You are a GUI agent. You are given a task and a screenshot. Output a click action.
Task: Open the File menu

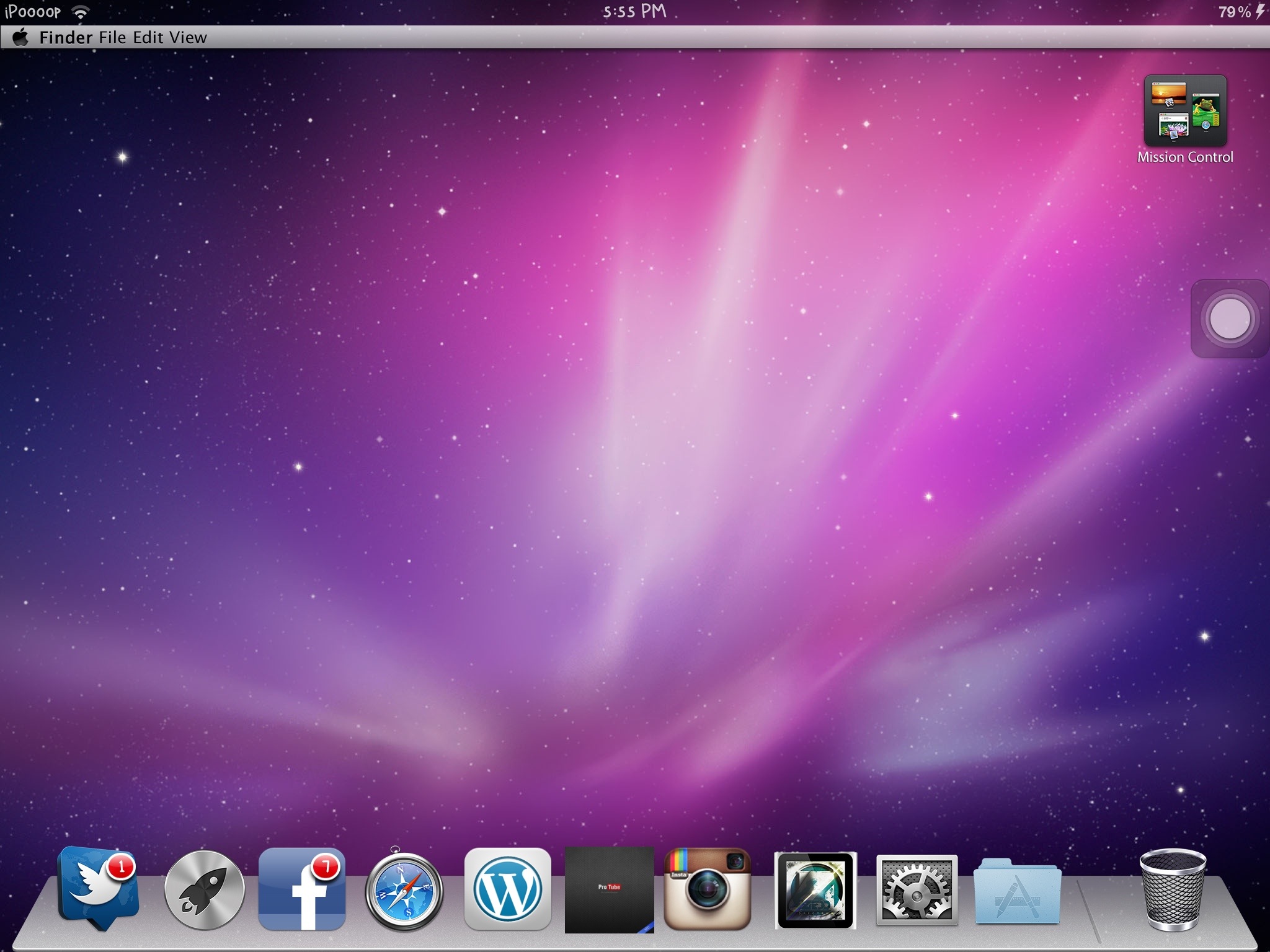[112, 37]
